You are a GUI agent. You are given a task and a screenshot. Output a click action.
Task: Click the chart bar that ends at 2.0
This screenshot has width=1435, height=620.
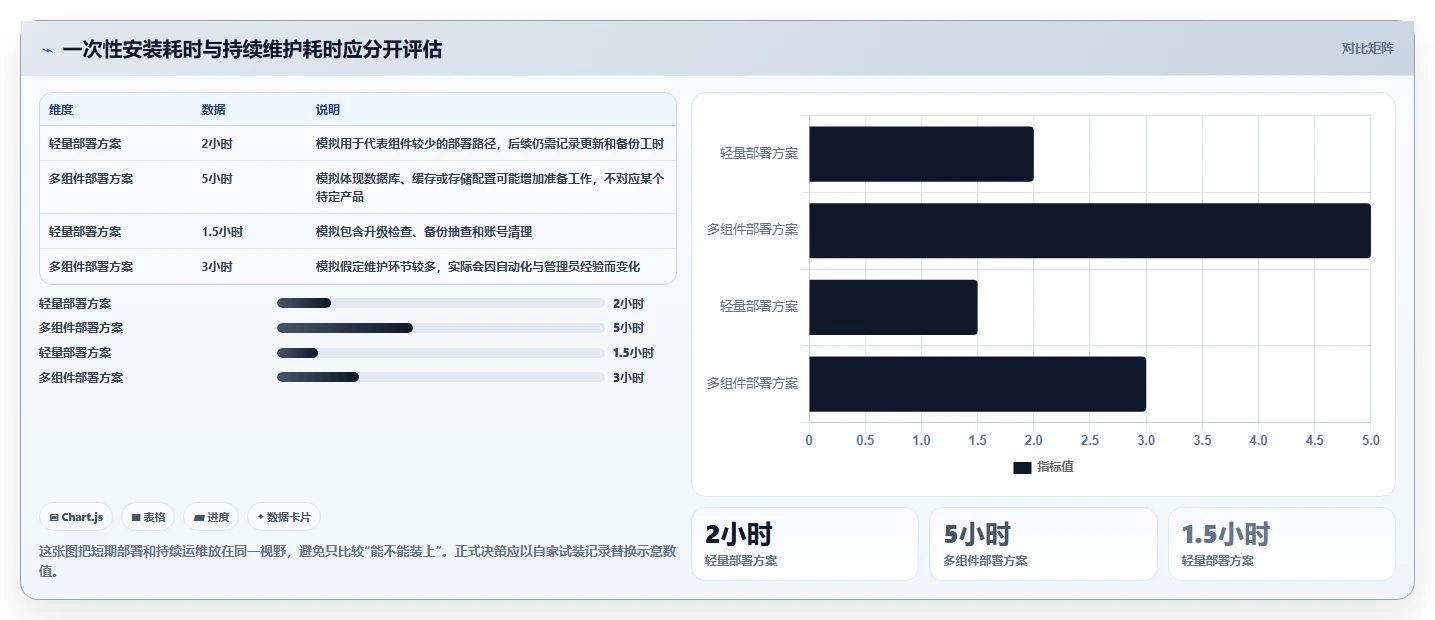tap(921, 154)
